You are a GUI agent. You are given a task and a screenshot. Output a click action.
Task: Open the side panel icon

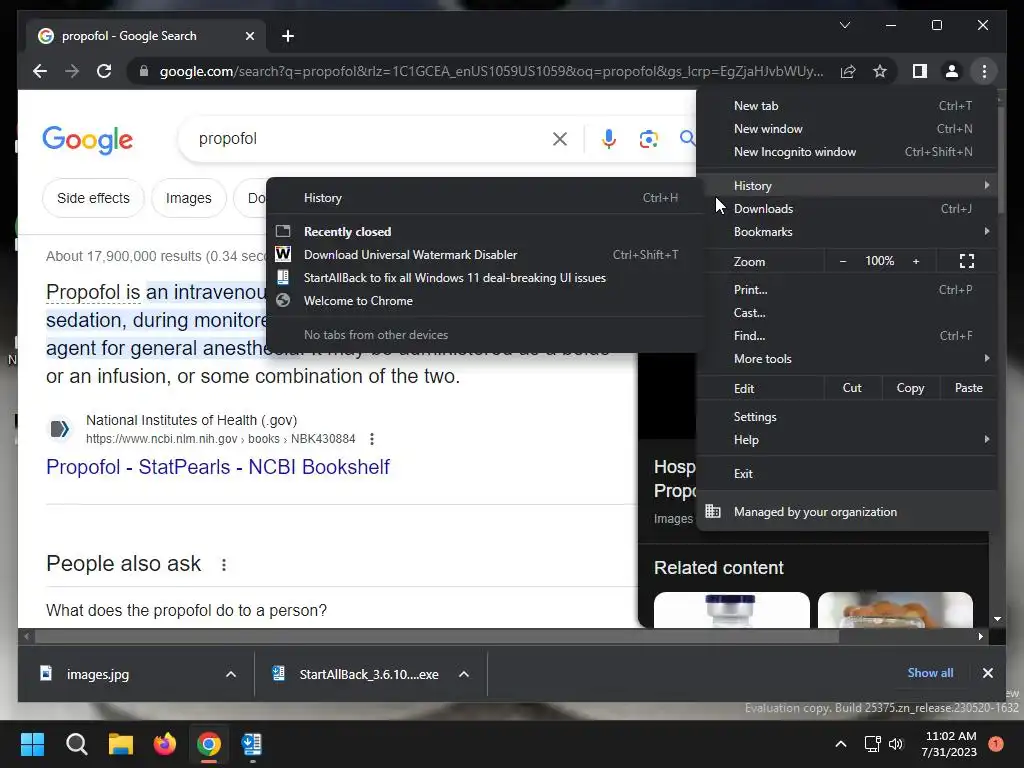tap(920, 71)
